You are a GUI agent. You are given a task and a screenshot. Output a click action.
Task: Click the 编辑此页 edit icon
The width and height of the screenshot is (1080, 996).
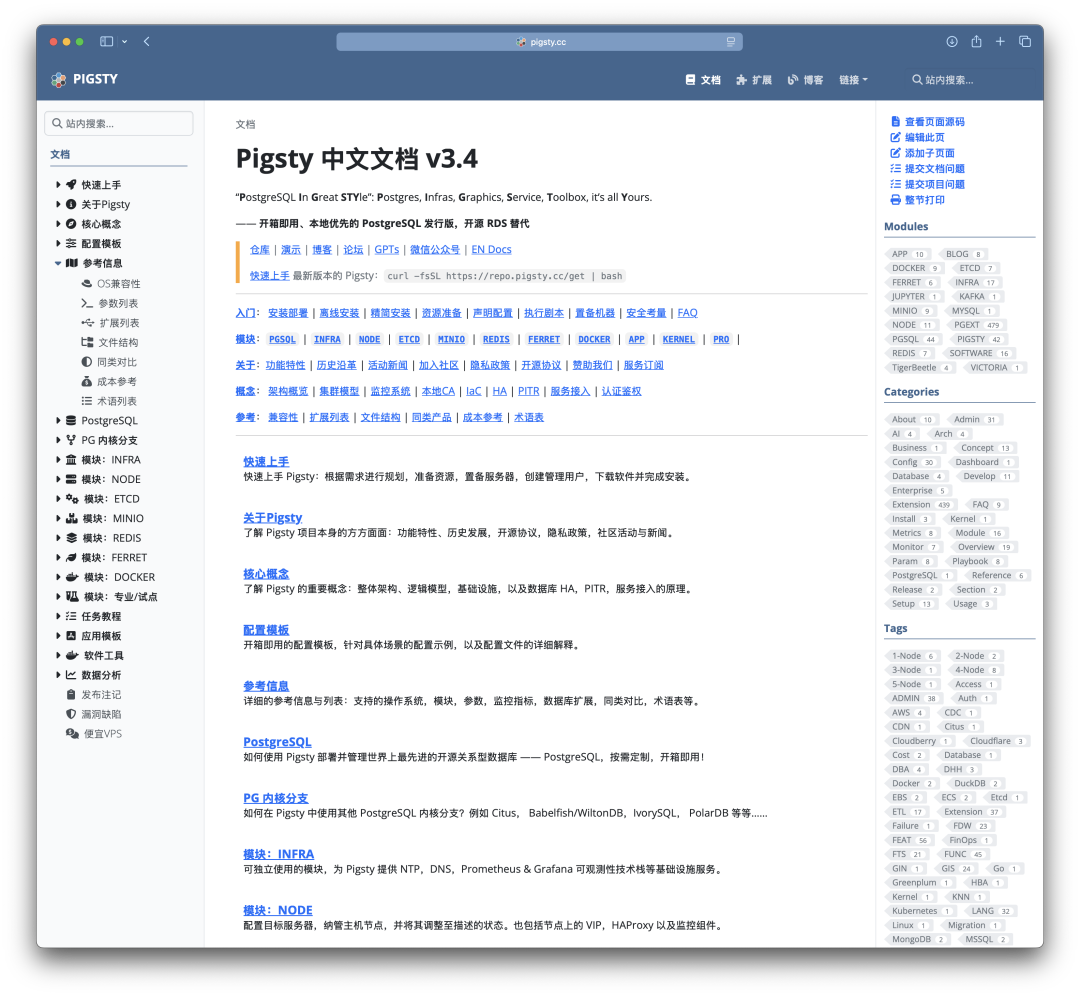(895, 137)
